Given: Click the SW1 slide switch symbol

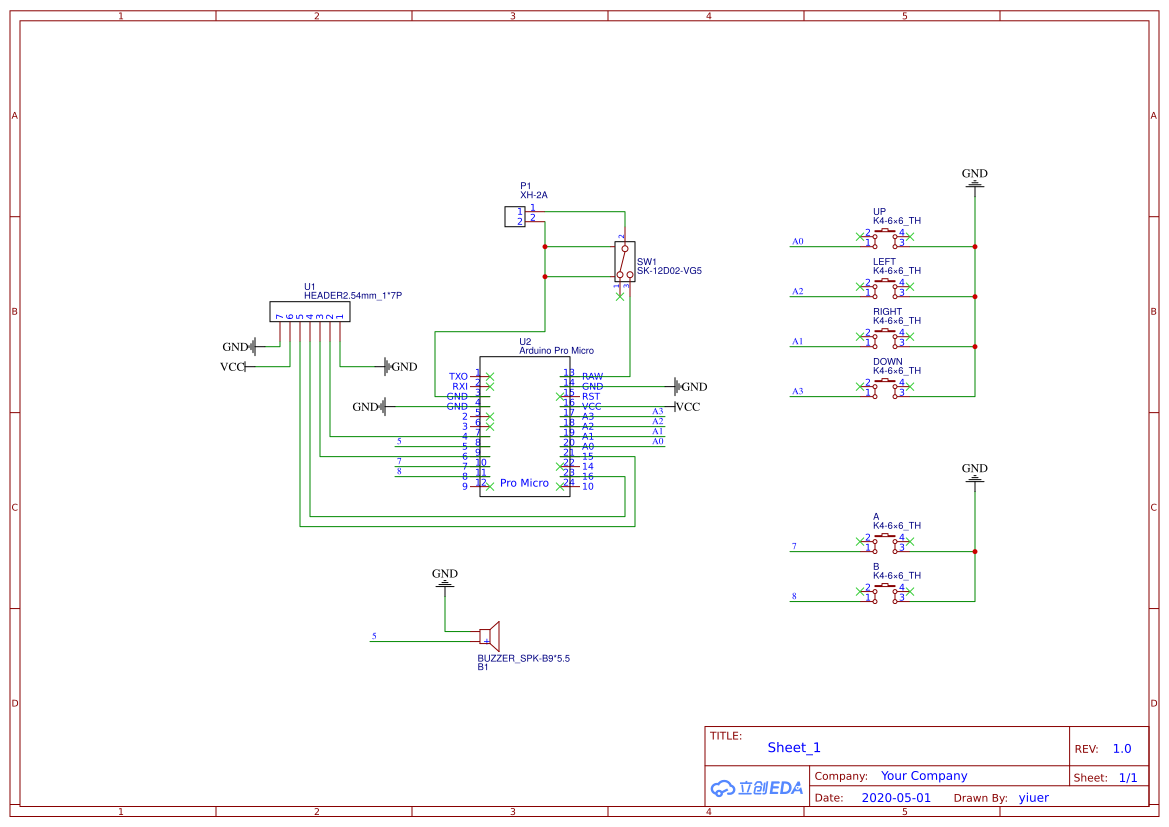Looking at the screenshot, I should click(625, 262).
